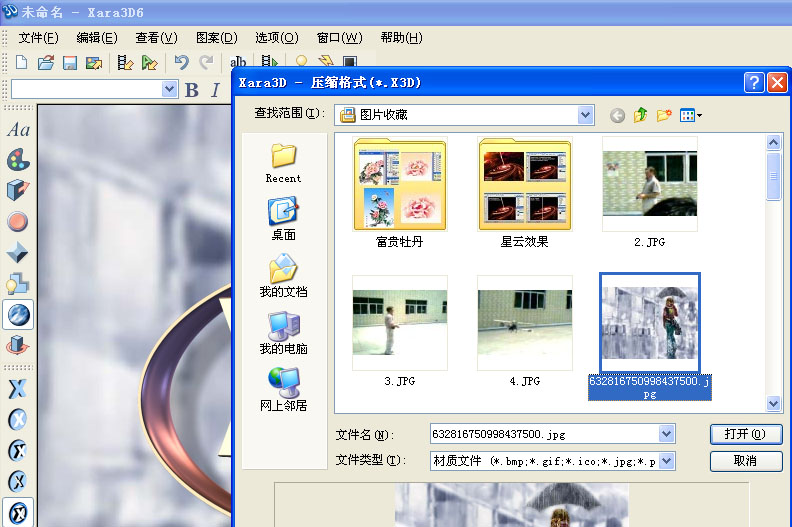Go to 网上邻居 in places bar
Viewport: 792px width, 527px height.
(283, 390)
